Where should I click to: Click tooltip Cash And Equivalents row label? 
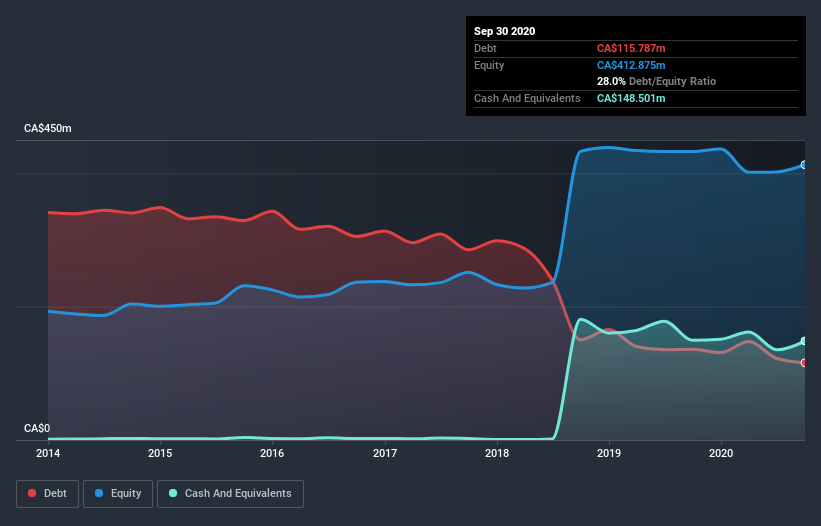pyautogui.click(x=527, y=98)
